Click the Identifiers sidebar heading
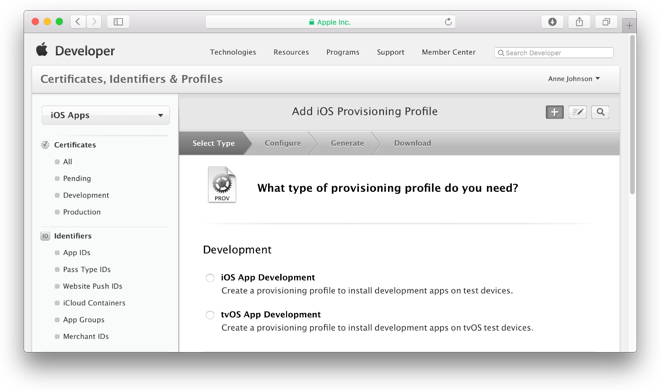The height and width of the screenshot is (391, 661). (73, 236)
